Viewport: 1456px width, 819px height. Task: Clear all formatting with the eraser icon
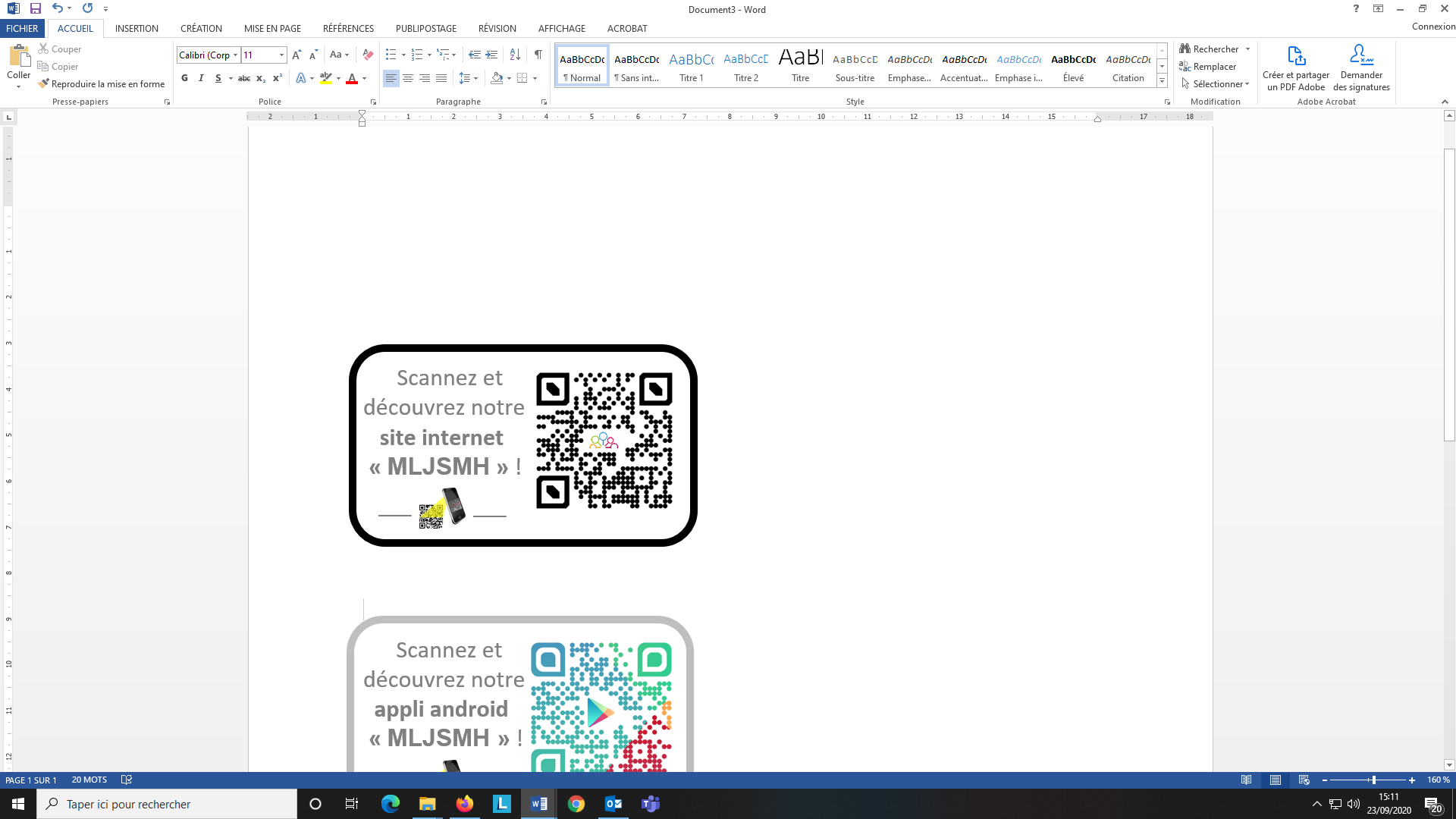(x=368, y=55)
